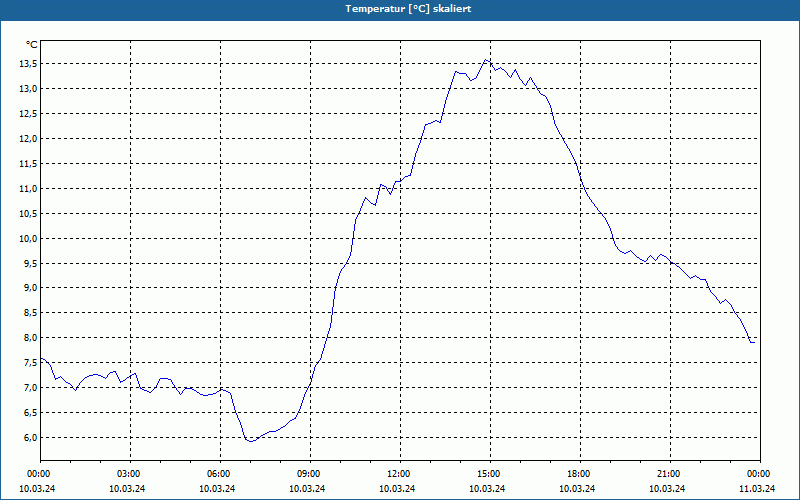The image size is (800, 500).
Task: Select the 13,0 y-axis value
Action: [29, 89]
